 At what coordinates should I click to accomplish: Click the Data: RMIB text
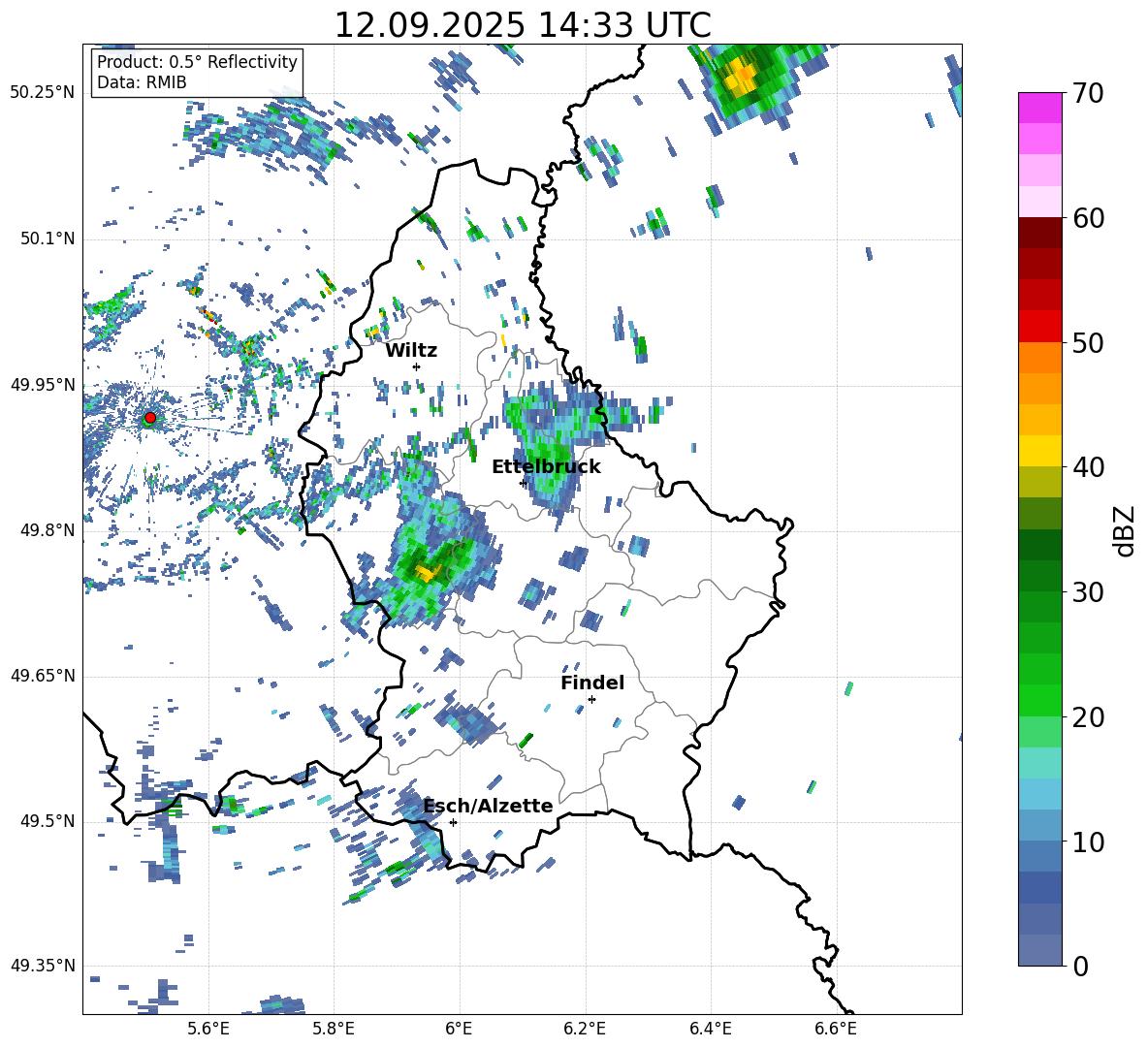142,82
